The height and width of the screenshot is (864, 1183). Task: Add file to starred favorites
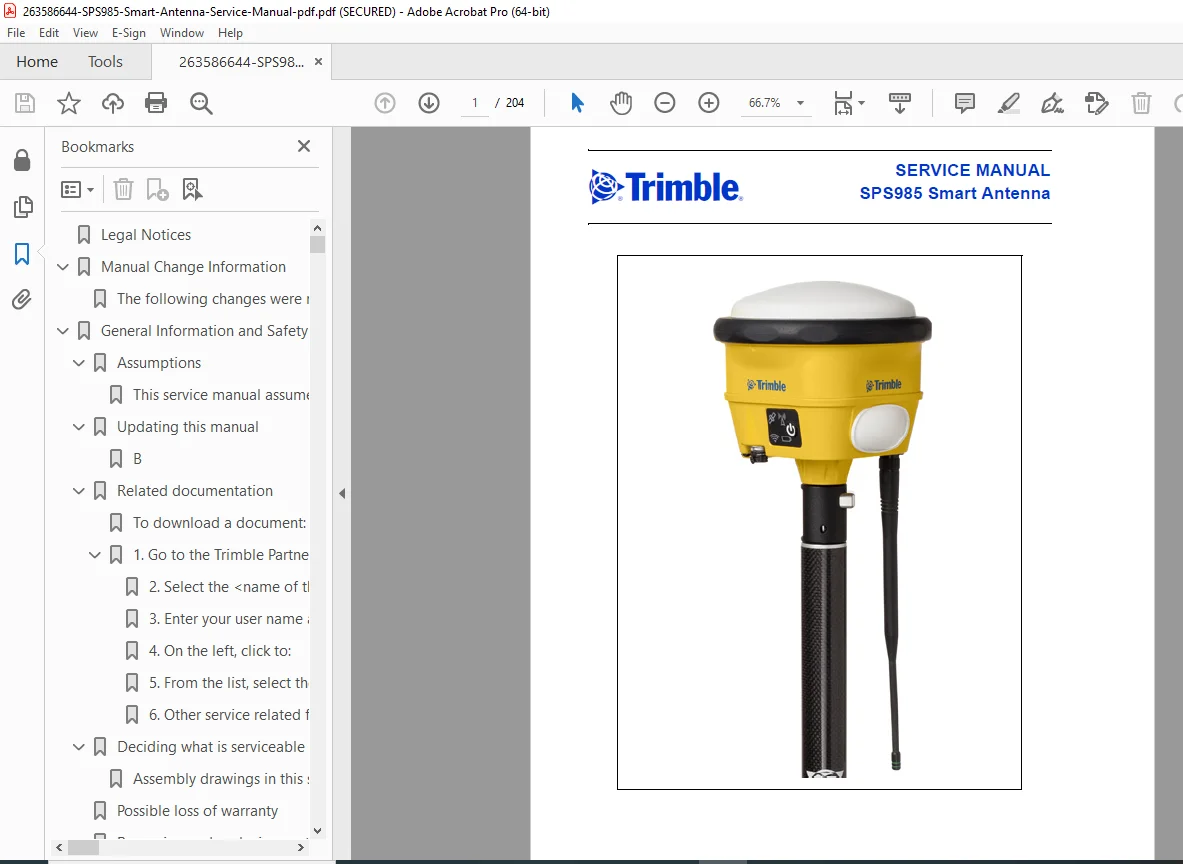tap(69, 103)
